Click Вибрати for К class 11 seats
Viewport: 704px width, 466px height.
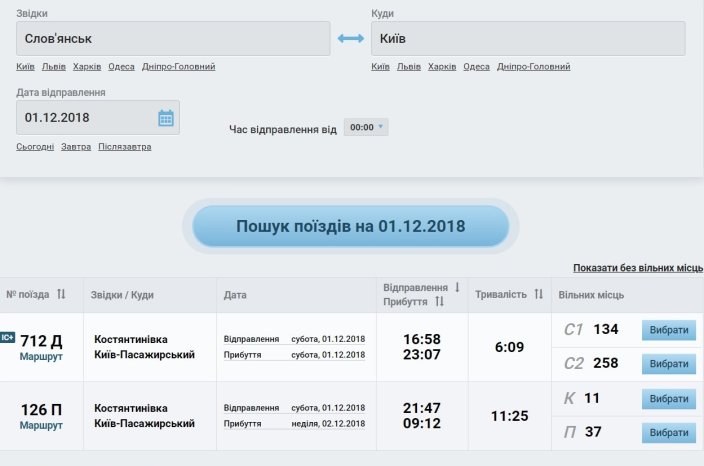(669, 399)
